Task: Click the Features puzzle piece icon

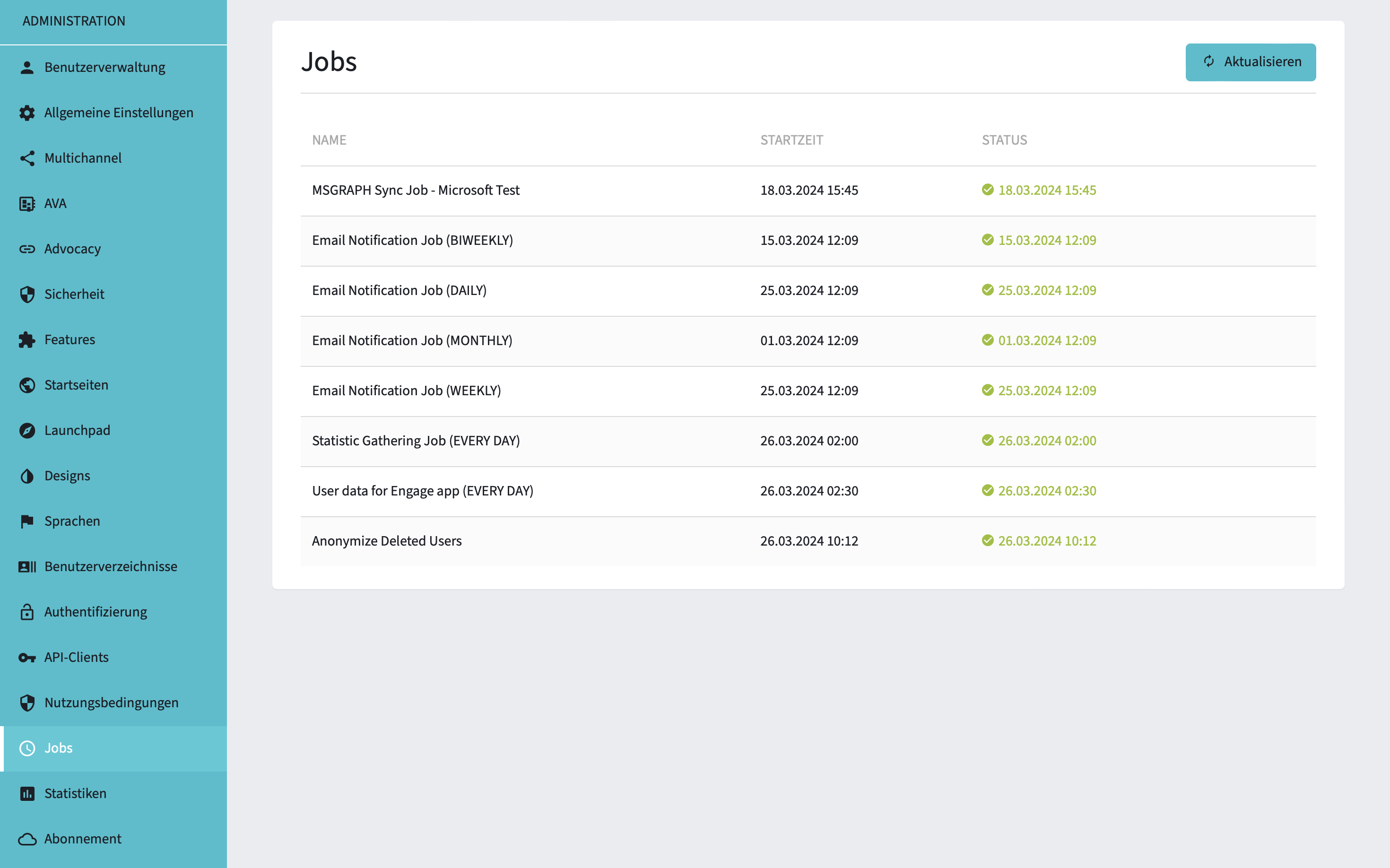Action: tap(27, 340)
